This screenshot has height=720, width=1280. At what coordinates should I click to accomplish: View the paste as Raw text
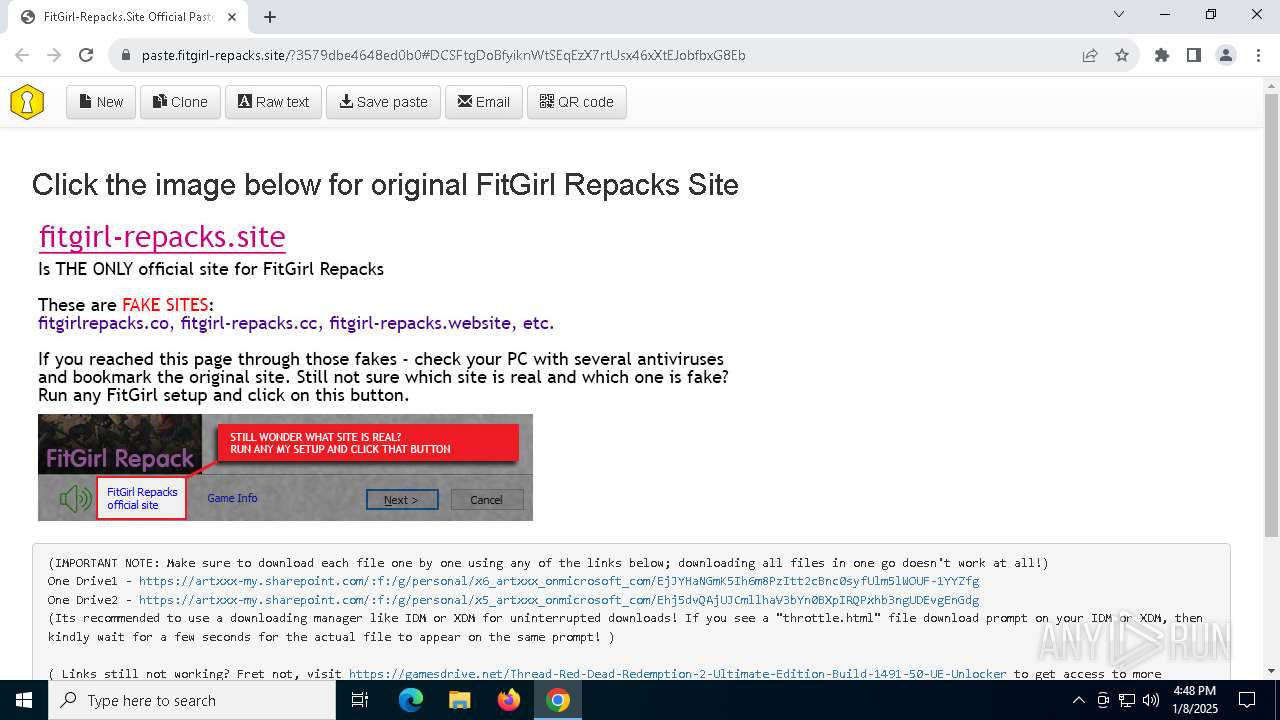pos(273,102)
